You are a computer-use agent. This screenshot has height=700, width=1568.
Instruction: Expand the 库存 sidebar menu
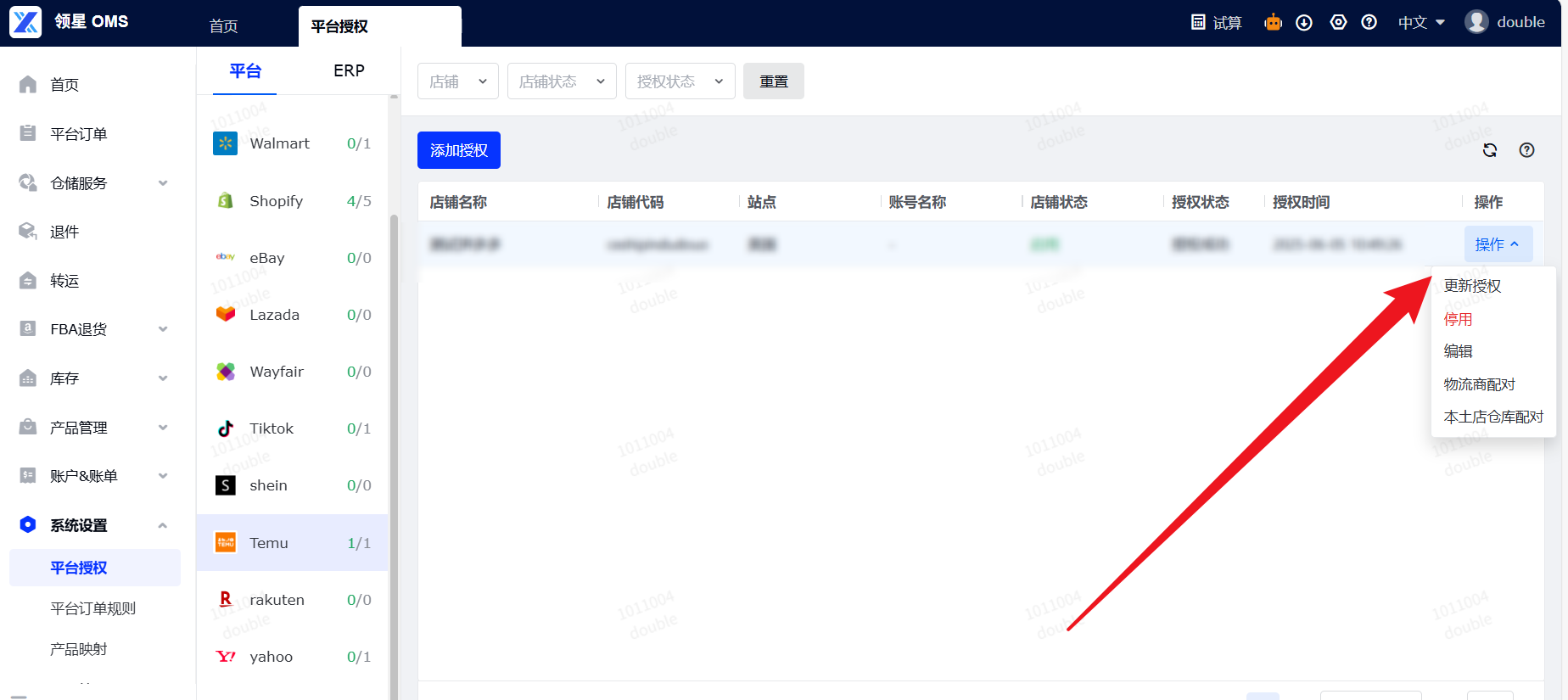[x=163, y=378]
